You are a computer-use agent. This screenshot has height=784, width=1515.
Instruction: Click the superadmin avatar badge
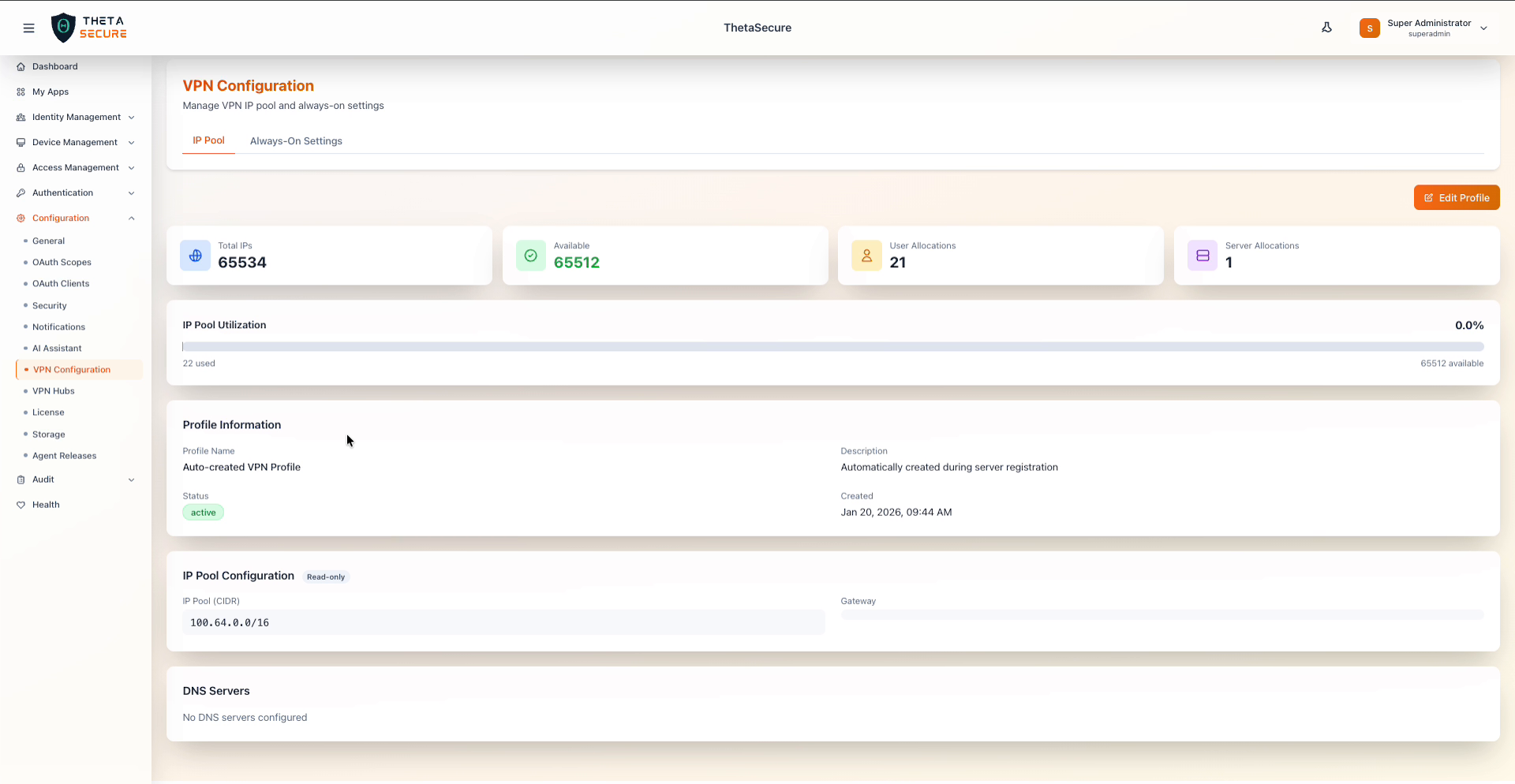tap(1370, 28)
